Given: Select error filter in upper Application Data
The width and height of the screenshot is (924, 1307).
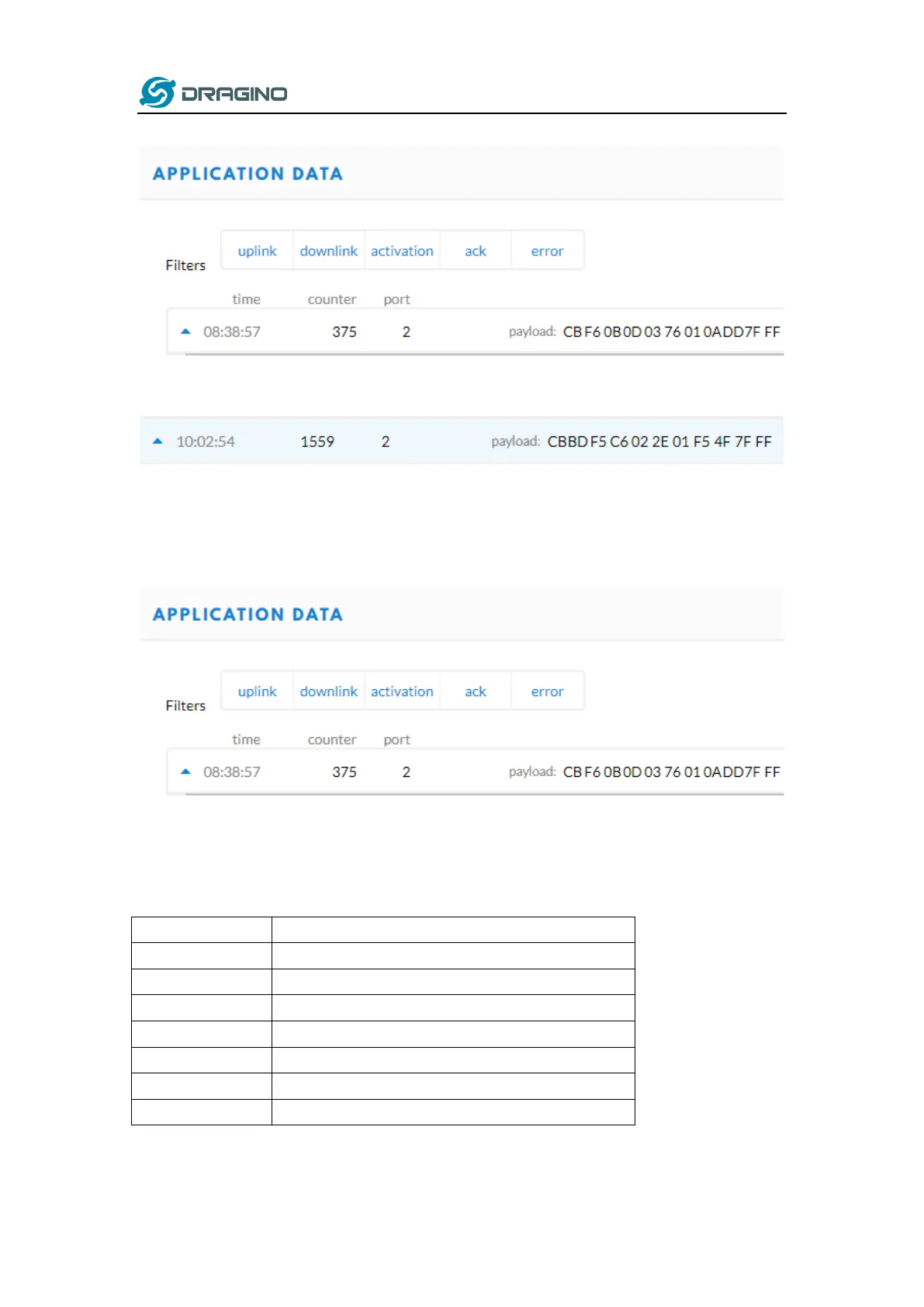Looking at the screenshot, I should (x=547, y=251).
